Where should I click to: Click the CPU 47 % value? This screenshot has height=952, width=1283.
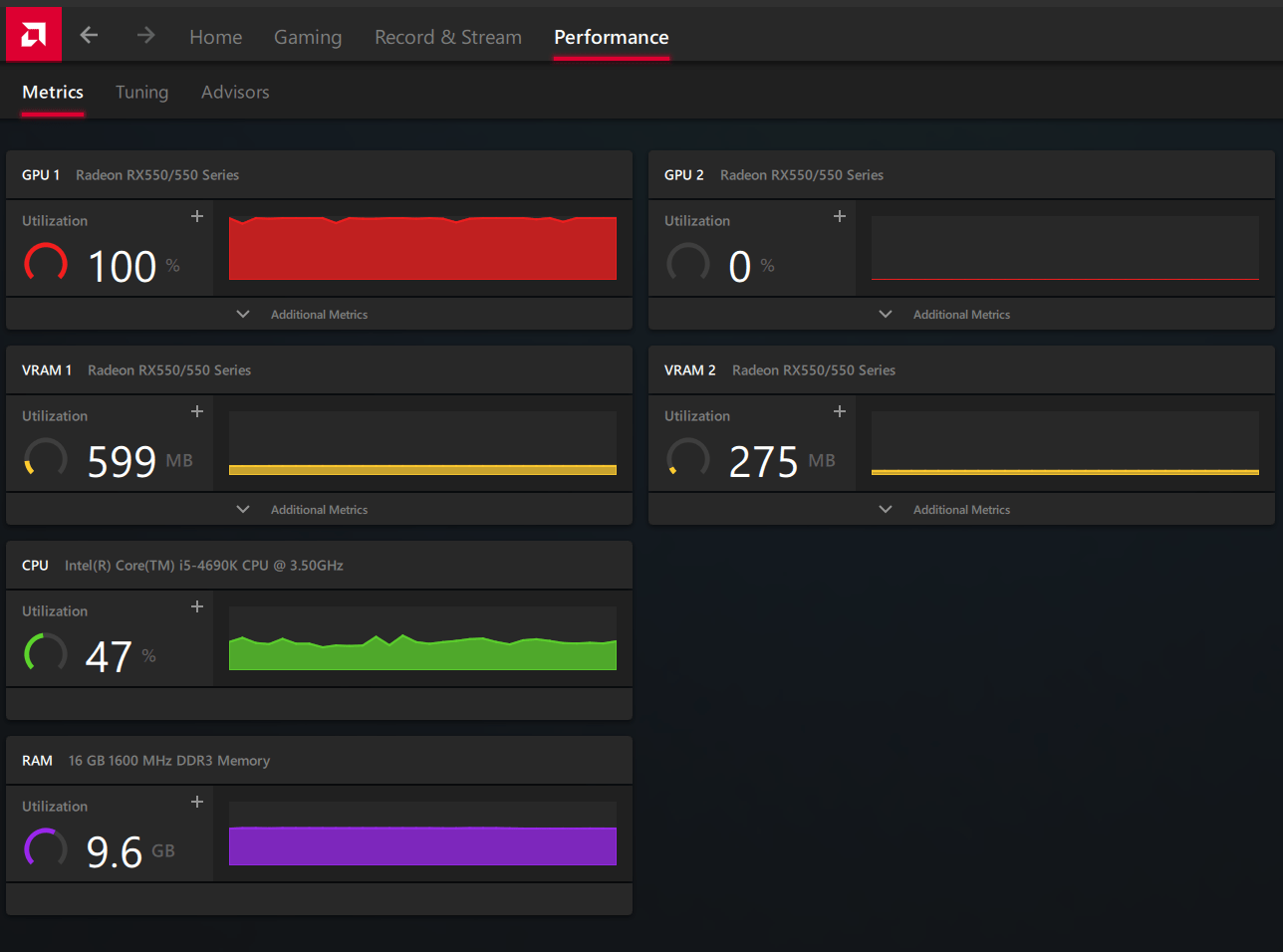[x=122, y=656]
